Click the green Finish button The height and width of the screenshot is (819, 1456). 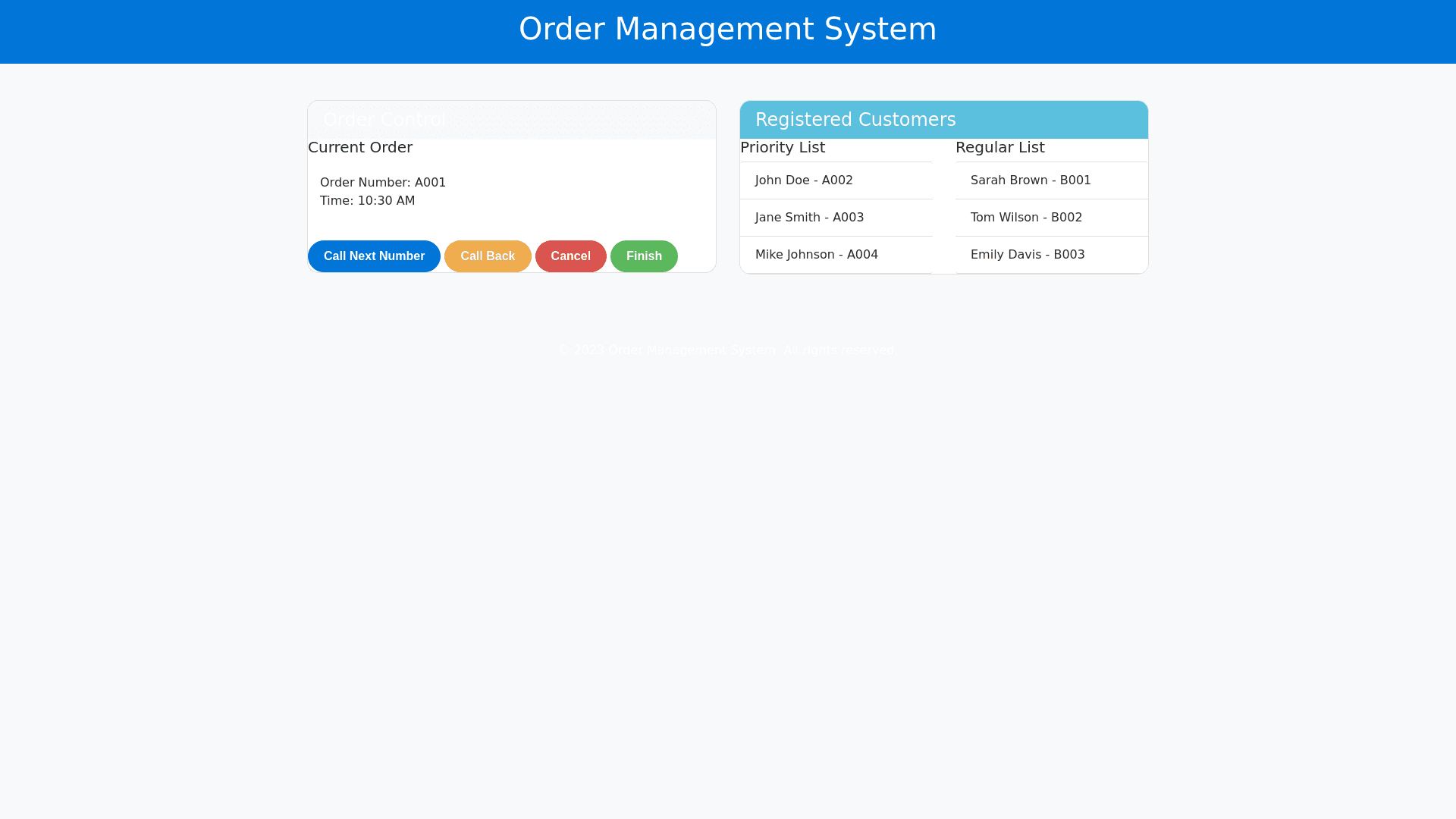pyautogui.click(x=644, y=256)
